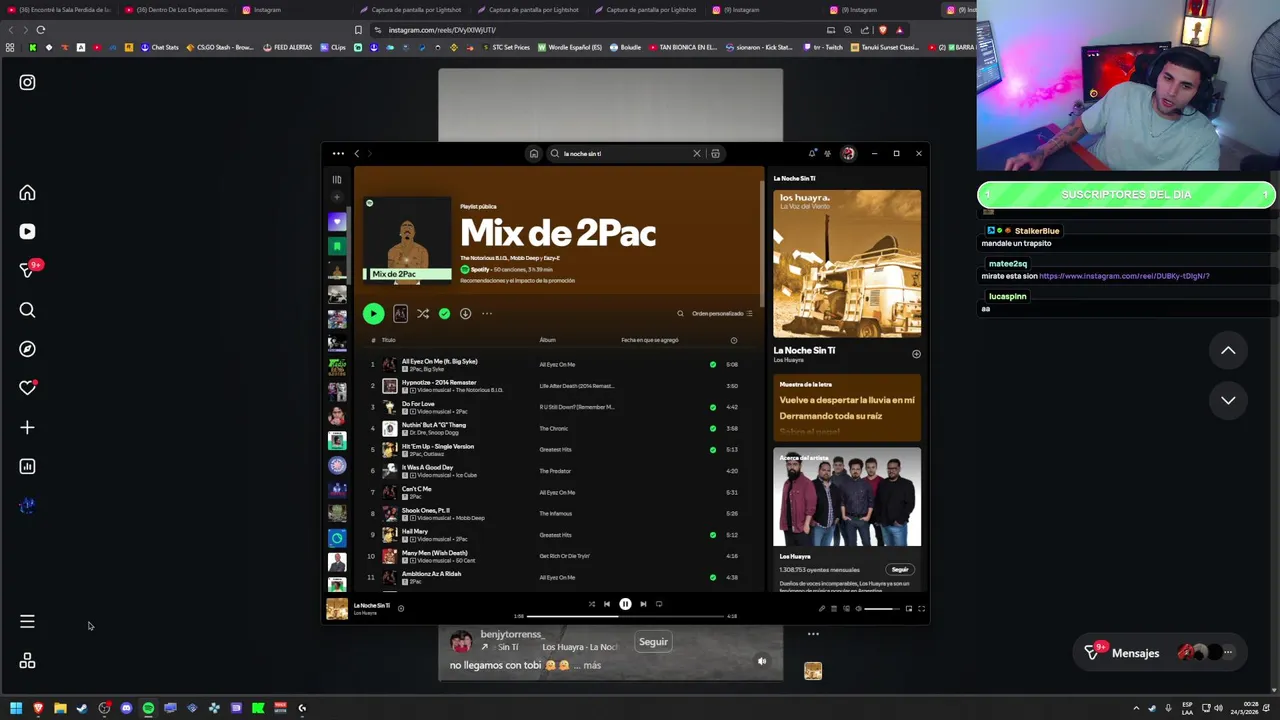Go to Spotify home button
Screen dimensions: 1280x720
(x=534, y=154)
